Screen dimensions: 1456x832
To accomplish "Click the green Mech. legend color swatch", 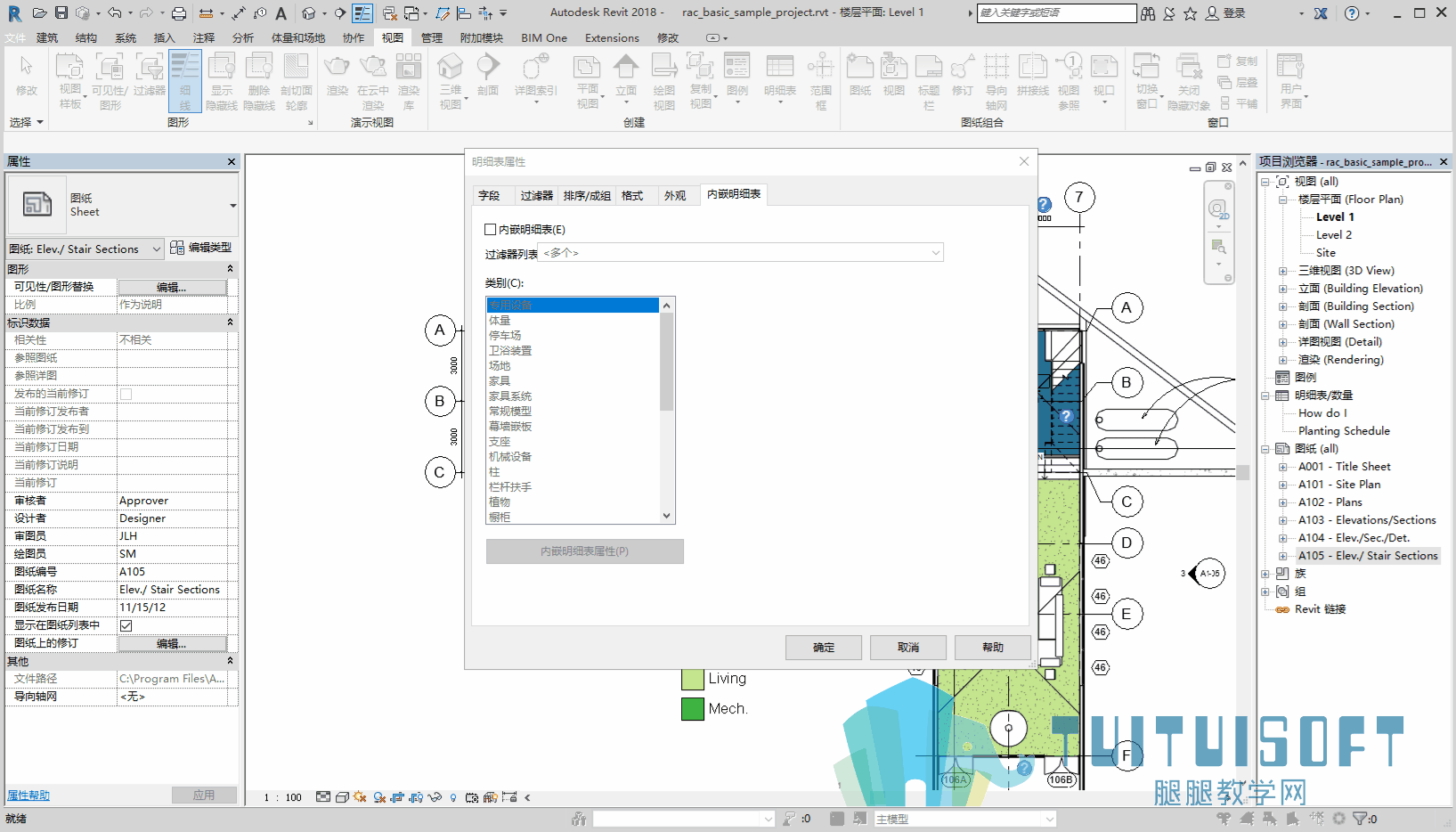I will (693, 709).
